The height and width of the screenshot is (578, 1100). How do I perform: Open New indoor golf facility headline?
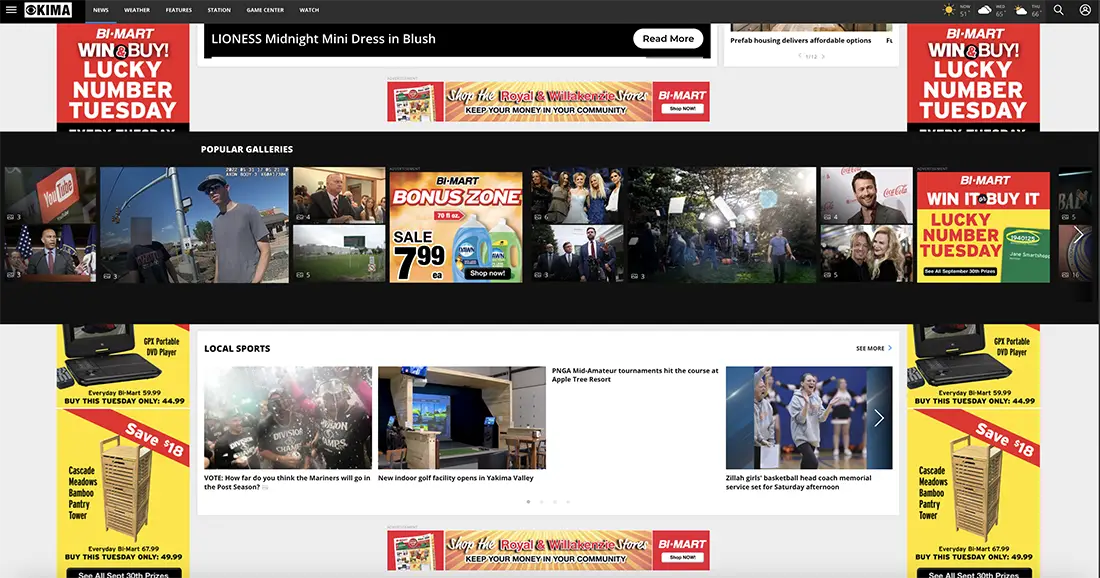click(x=455, y=478)
